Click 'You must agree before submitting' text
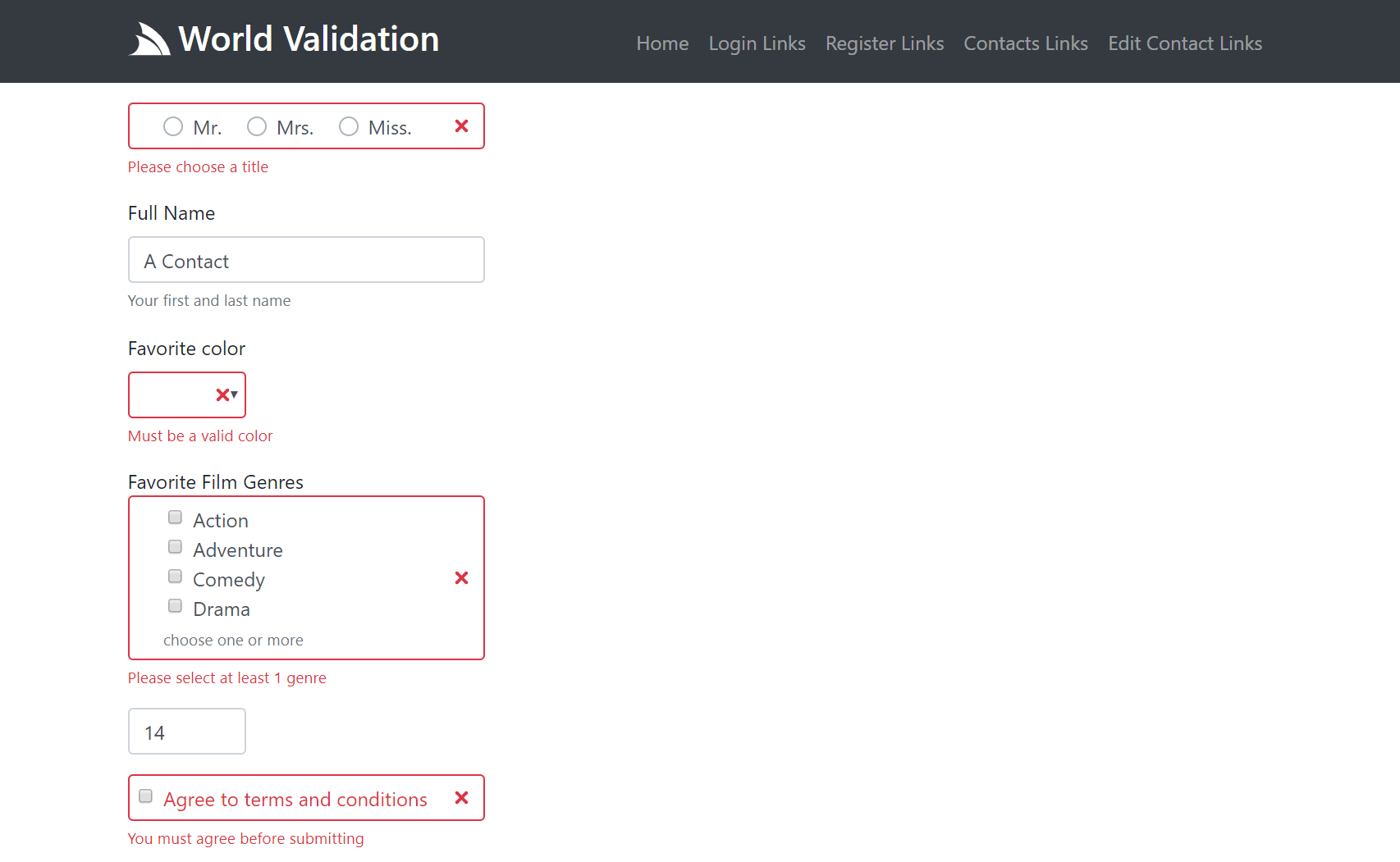Screen dimensions: 1400x862 coord(246,839)
